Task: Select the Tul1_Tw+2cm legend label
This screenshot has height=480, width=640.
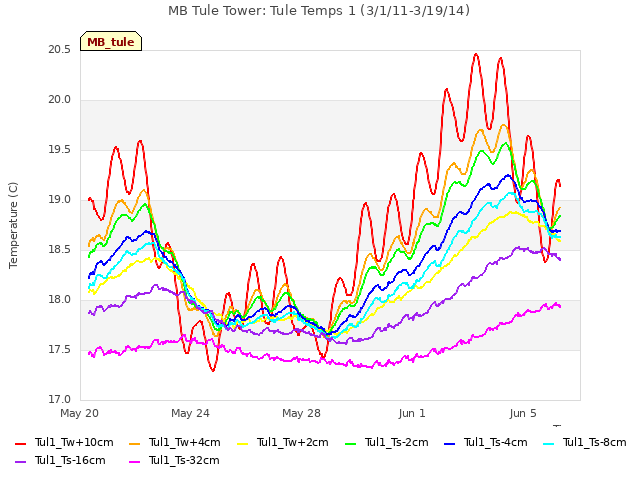Action: coord(293,442)
